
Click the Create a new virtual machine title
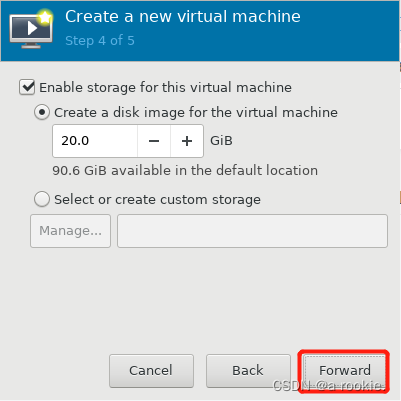[183, 16]
